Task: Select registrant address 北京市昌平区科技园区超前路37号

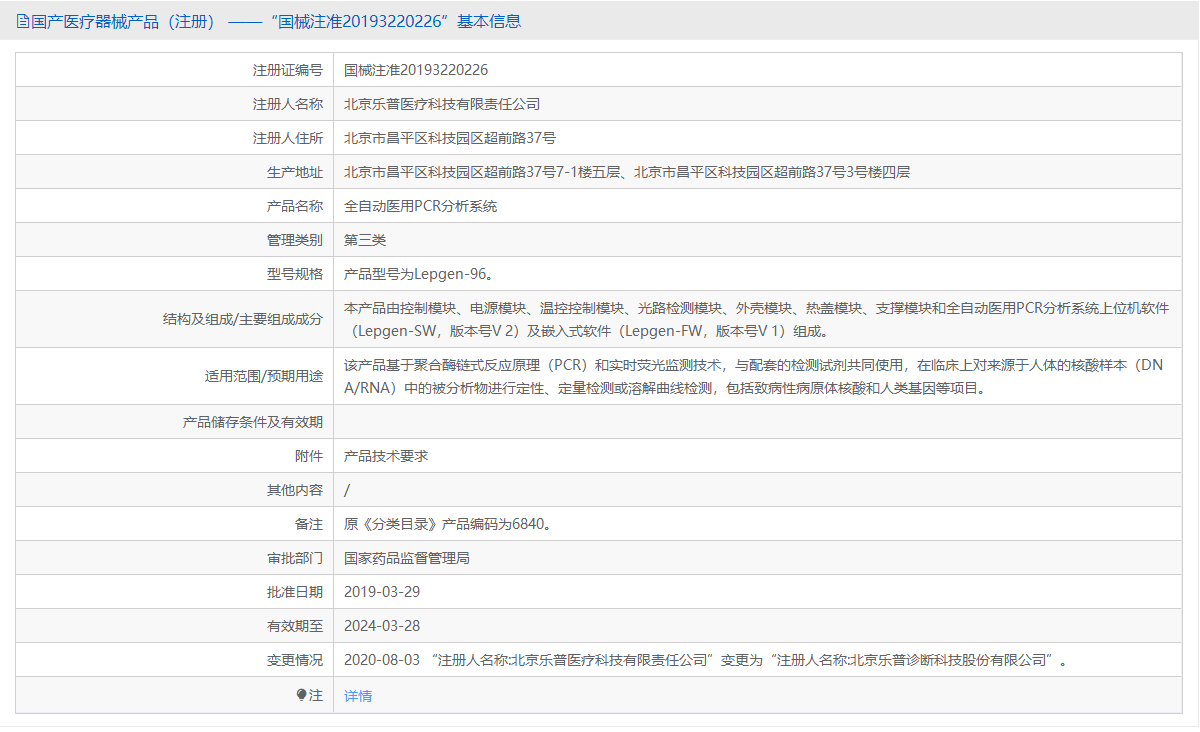Action: [450, 138]
